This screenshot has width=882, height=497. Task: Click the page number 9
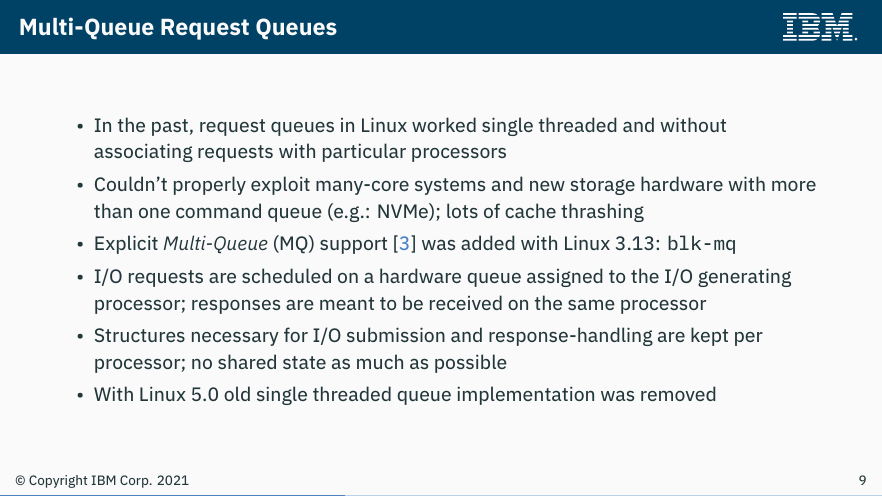(862, 480)
